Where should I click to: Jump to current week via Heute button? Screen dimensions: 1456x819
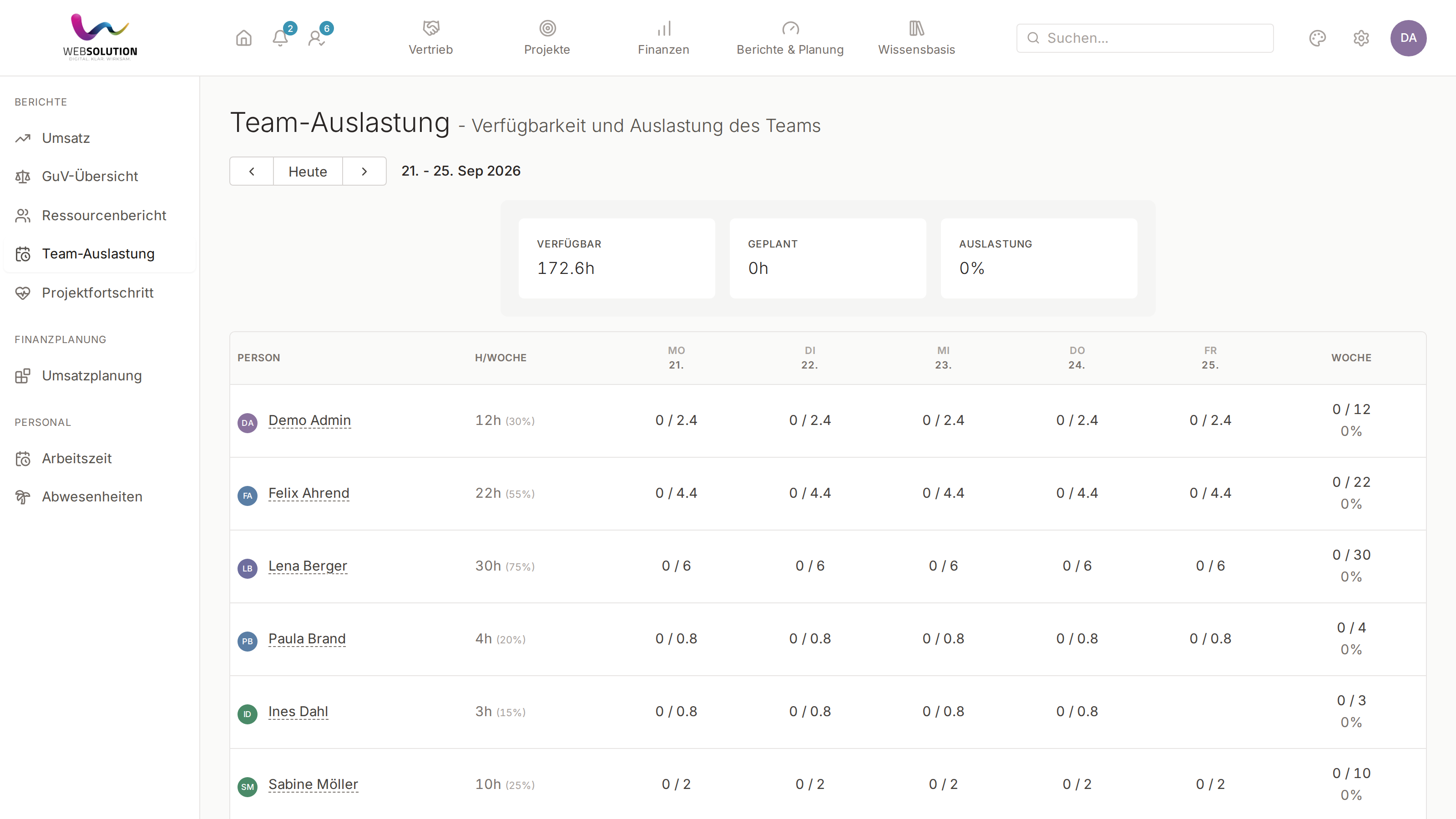click(x=308, y=171)
